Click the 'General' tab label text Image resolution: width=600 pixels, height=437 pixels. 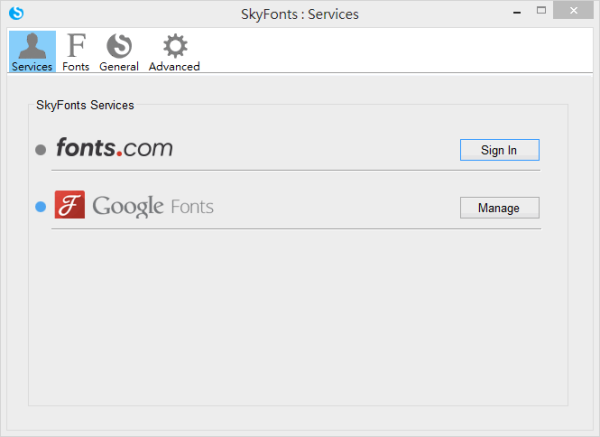(x=119, y=67)
